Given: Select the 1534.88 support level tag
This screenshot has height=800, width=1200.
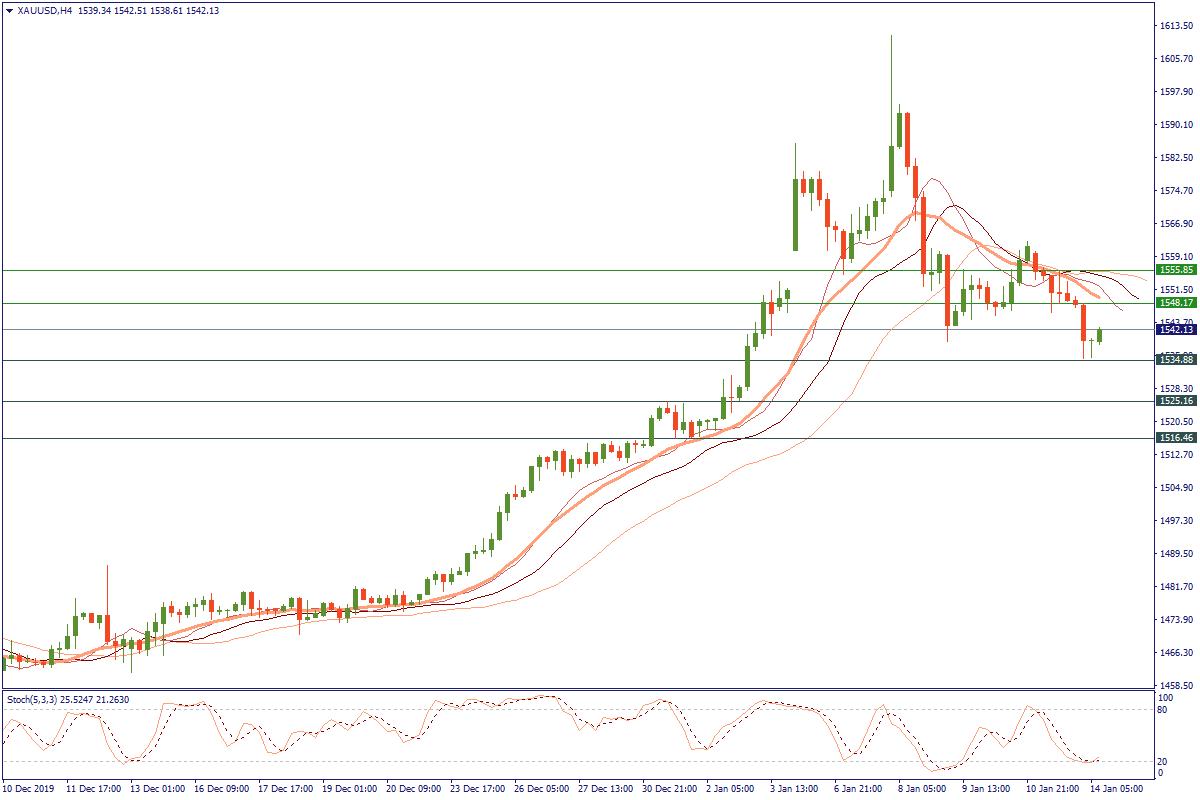Looking at the screenshot, I should click(1175, 360).
